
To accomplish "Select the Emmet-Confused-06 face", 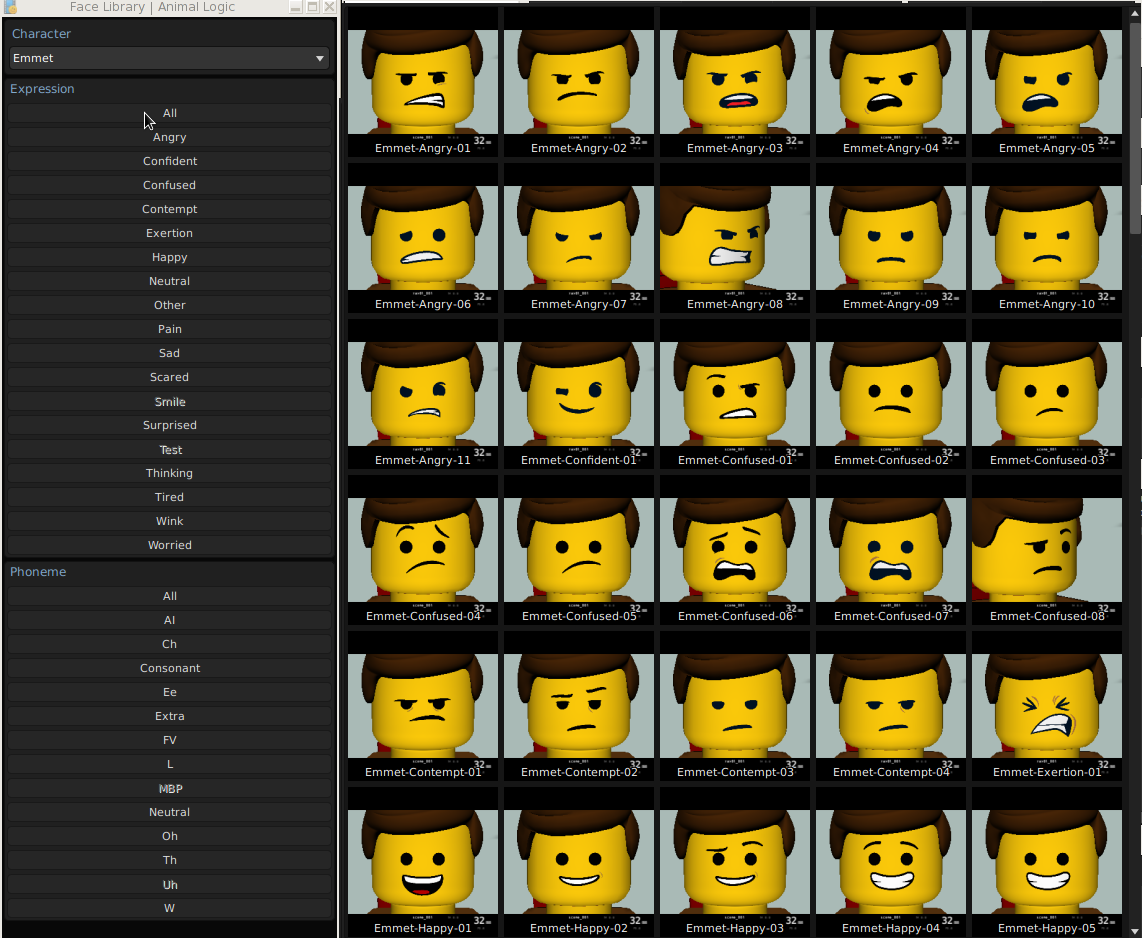I will click(734, 550).
